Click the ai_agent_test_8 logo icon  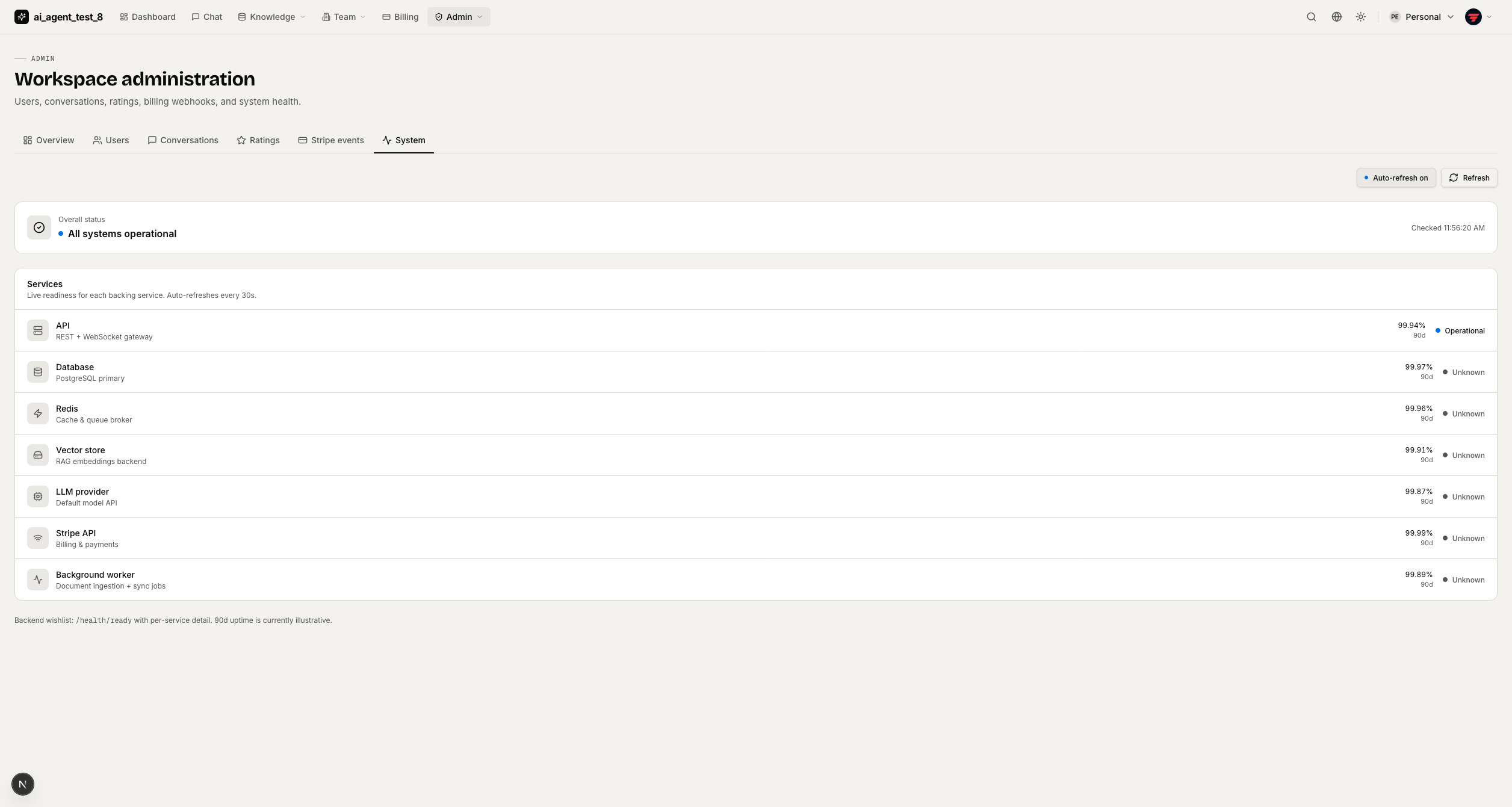coord(22,17)
